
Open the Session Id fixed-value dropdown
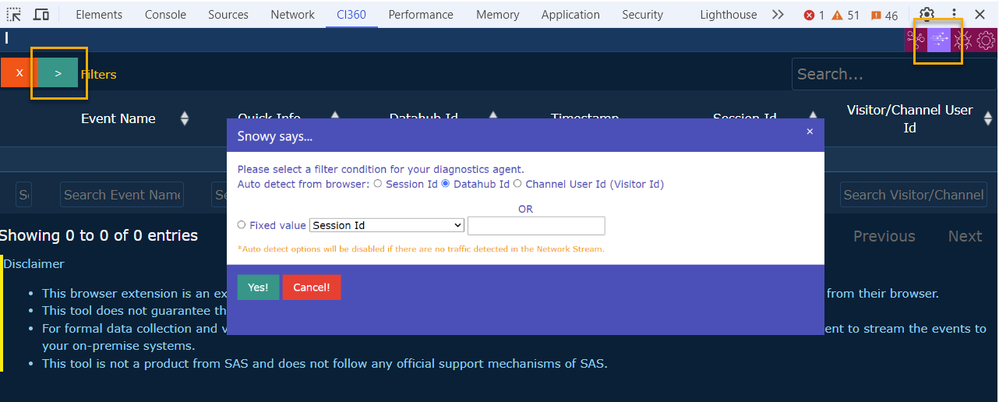[387, 225]
